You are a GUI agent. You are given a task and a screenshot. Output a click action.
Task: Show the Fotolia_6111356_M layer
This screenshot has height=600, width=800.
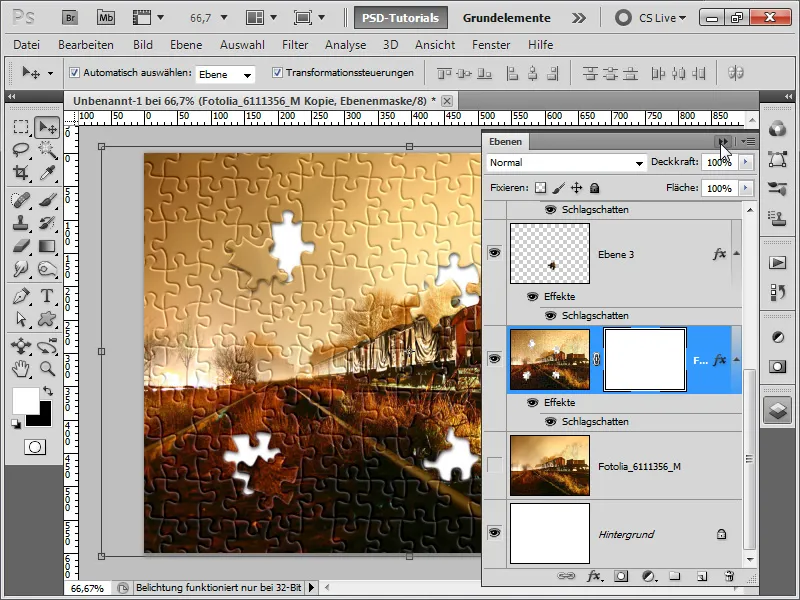click(494, 465)
